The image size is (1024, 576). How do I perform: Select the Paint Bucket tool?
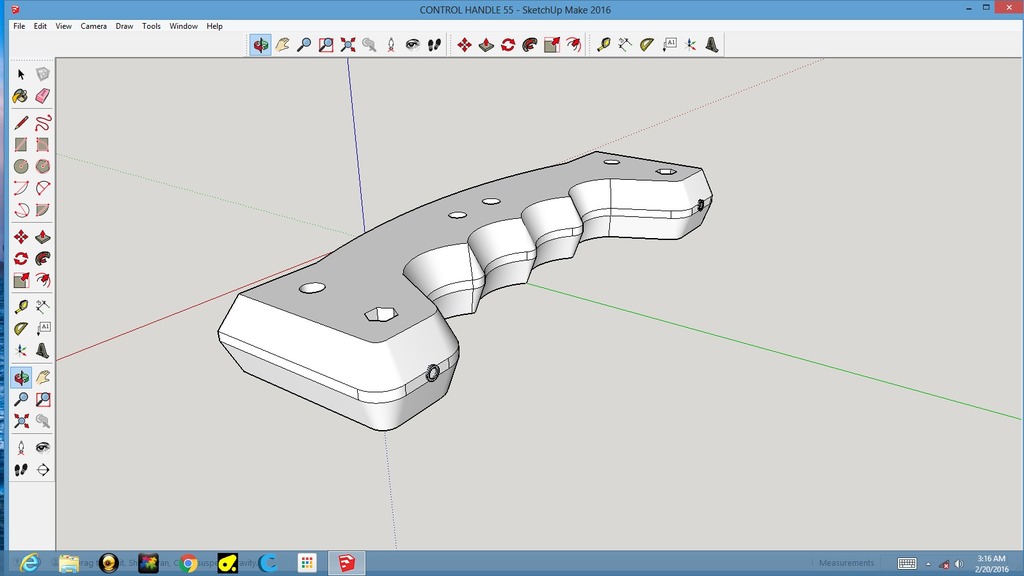point(20,97)
